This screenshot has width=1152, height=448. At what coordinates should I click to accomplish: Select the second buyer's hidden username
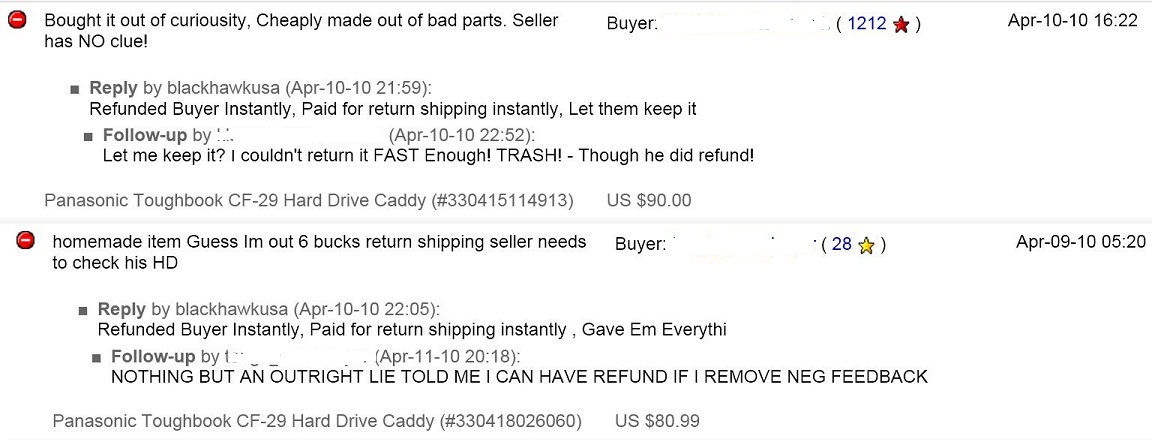point(742,245)
